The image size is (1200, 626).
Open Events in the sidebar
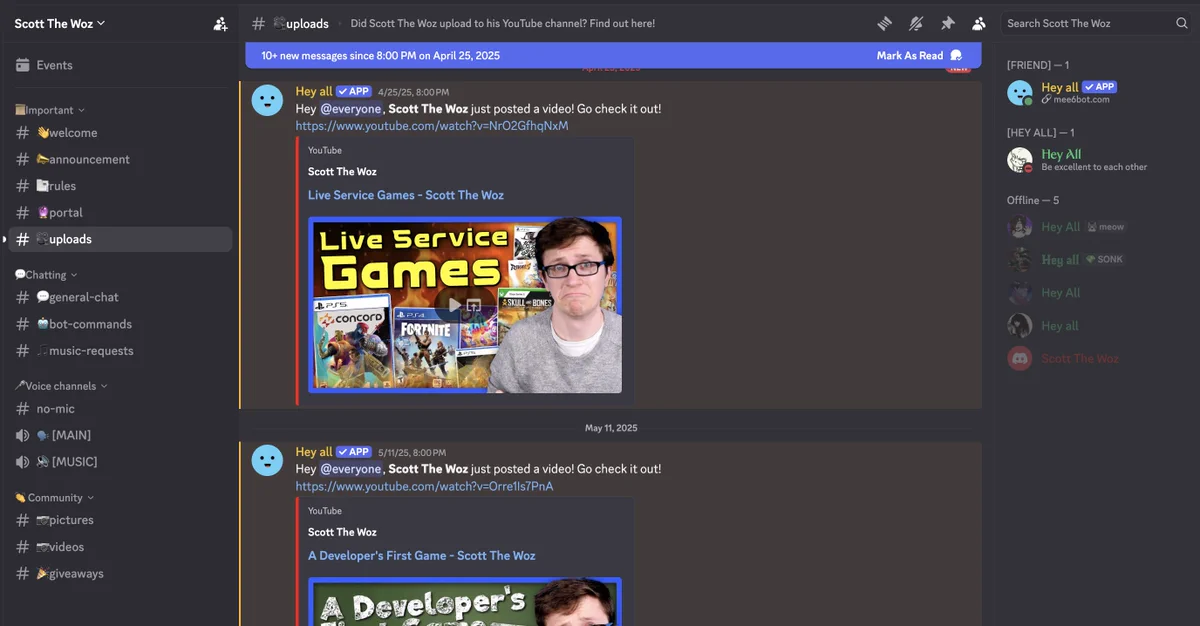(120, 65)
